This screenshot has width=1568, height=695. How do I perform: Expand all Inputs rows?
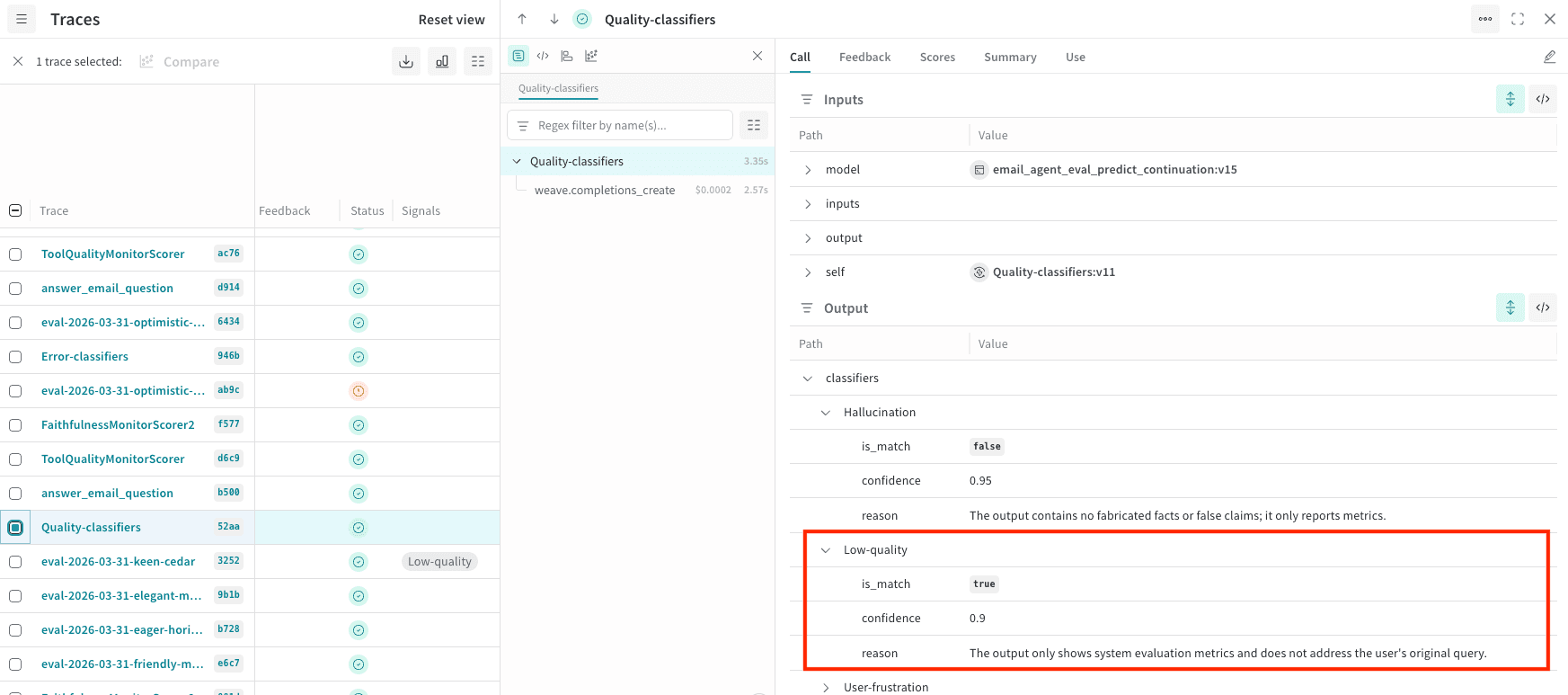1510,99
